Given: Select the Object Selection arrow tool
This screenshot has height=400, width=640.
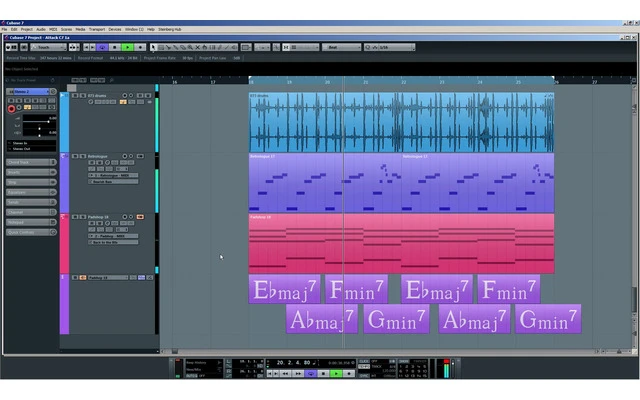Looking at the screenshot, I should click(153, 47).
